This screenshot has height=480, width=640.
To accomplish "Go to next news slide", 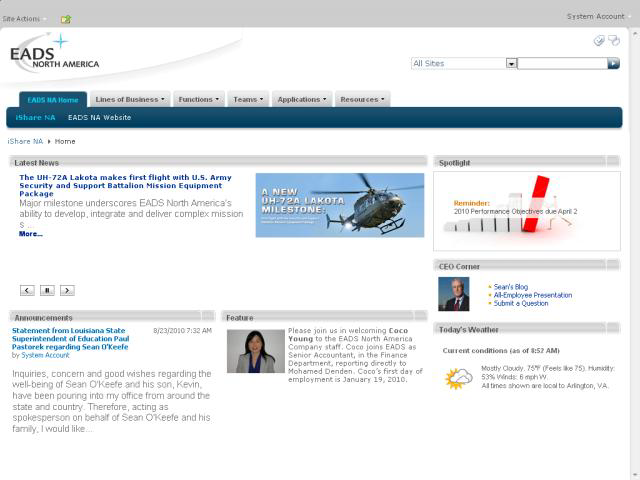I will click(67, 290).
